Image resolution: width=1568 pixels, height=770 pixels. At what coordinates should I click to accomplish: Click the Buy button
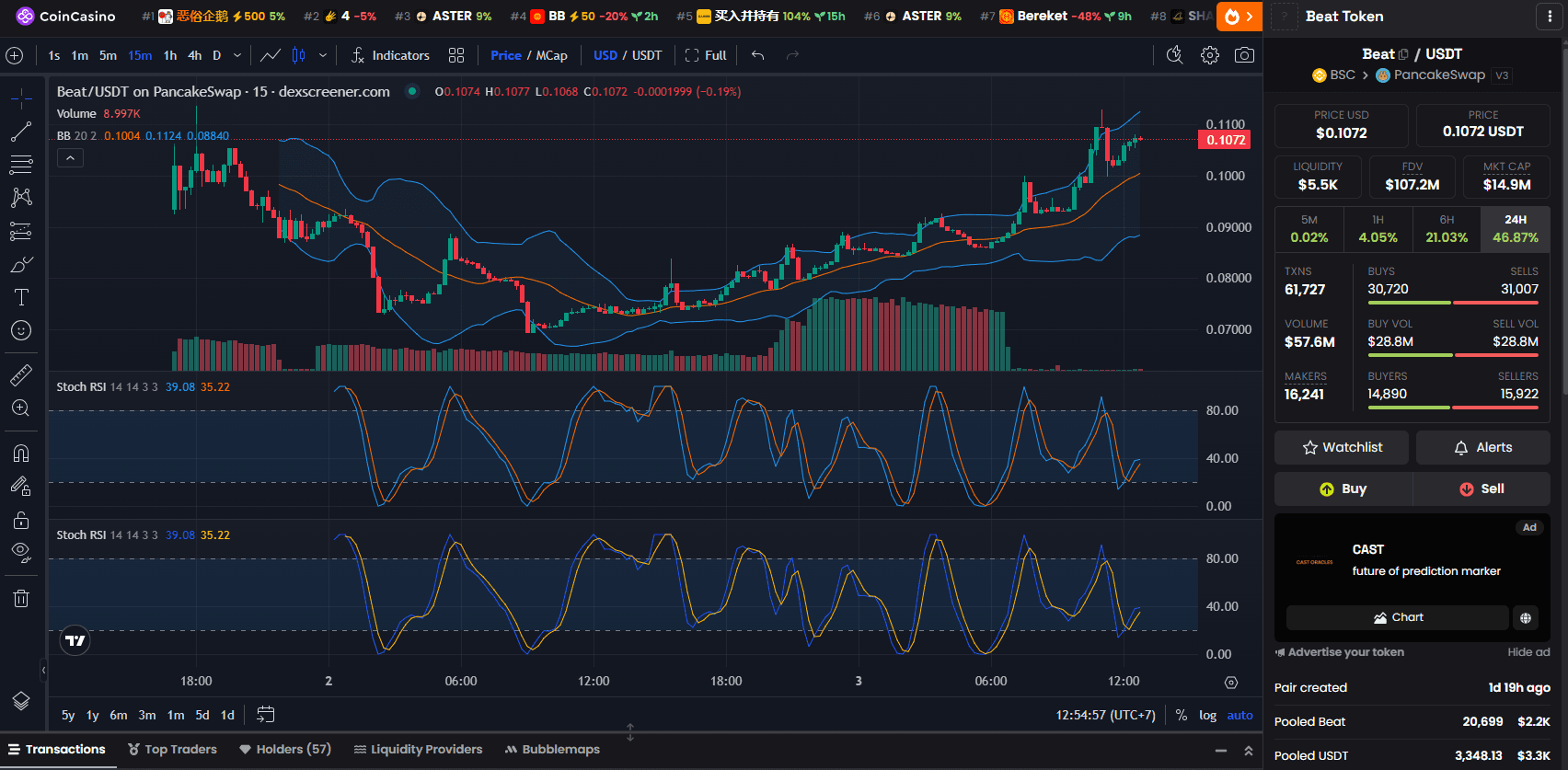[1343, 488]
